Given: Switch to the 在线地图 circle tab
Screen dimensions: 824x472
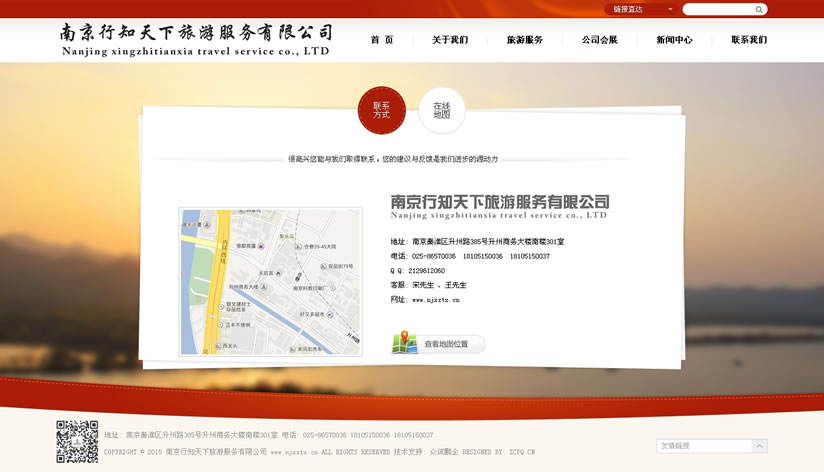Looking at the screenshot, I should (442, 110).
